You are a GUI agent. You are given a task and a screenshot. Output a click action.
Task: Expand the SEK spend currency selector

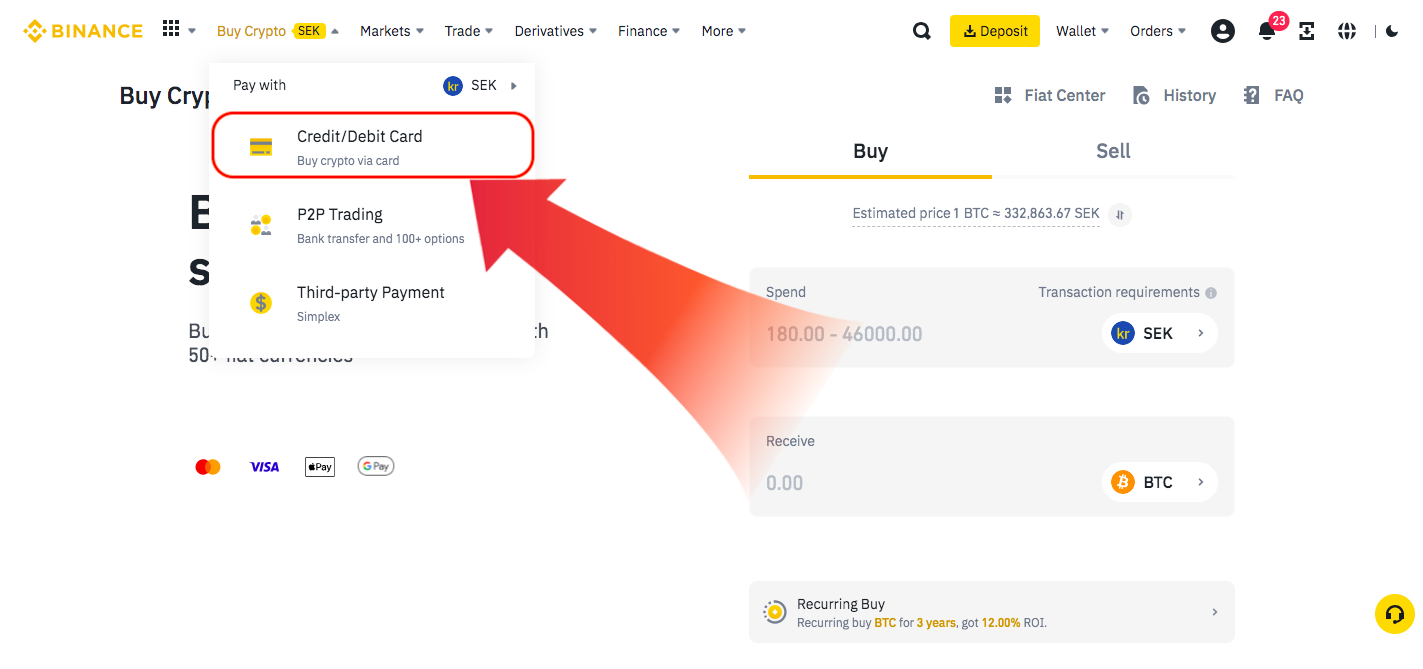tap(1159, 333)
